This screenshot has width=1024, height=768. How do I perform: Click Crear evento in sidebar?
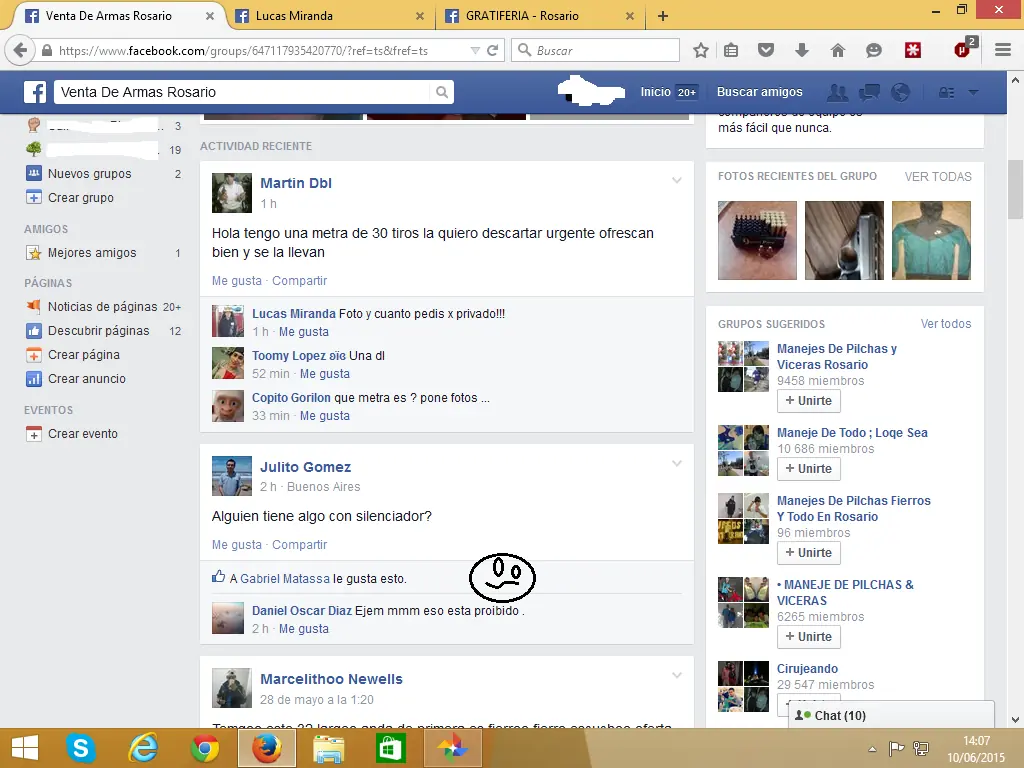click(x=82, y=434)
